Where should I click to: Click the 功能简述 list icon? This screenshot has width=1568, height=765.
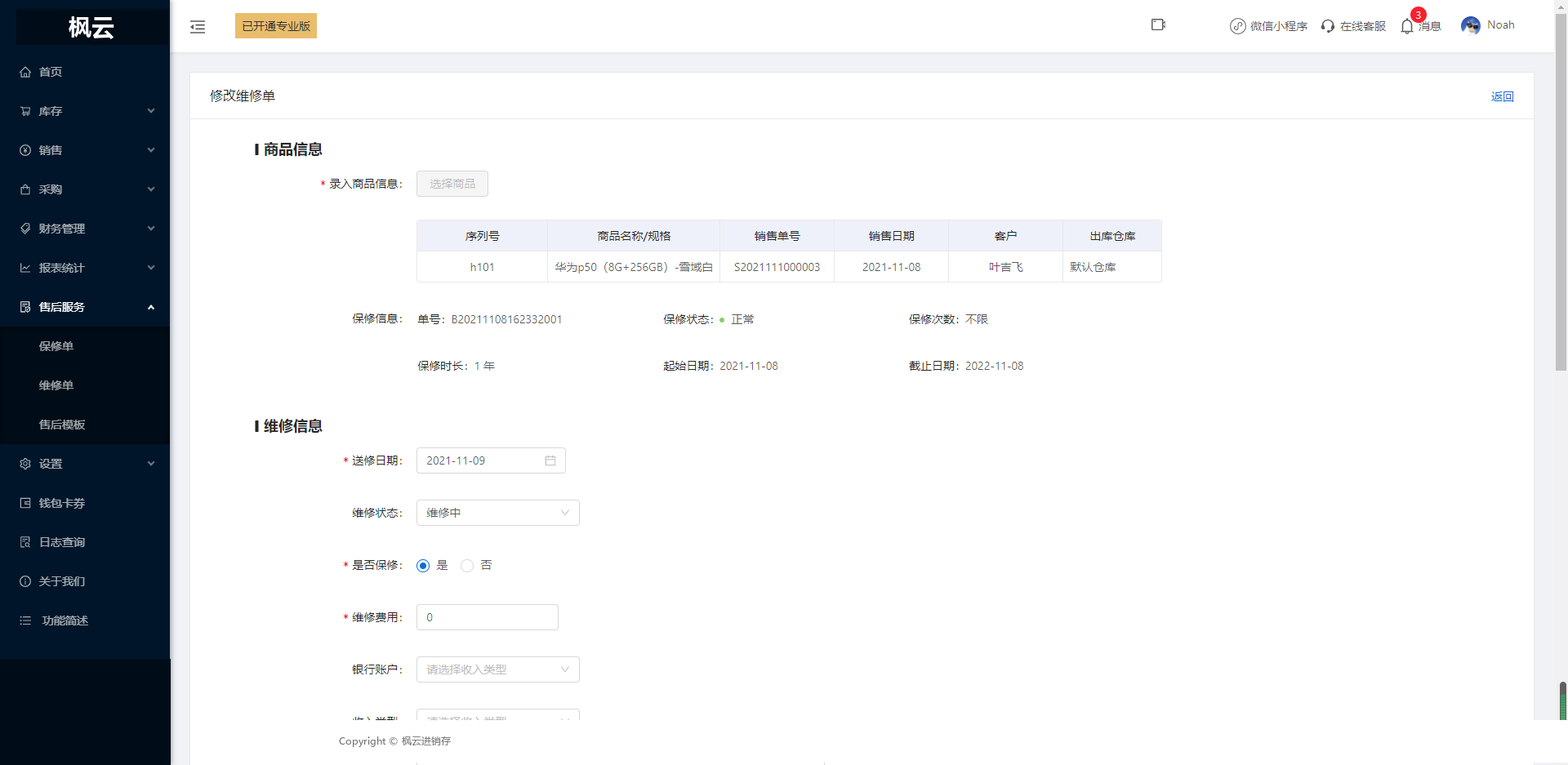[x=25, y=620]
